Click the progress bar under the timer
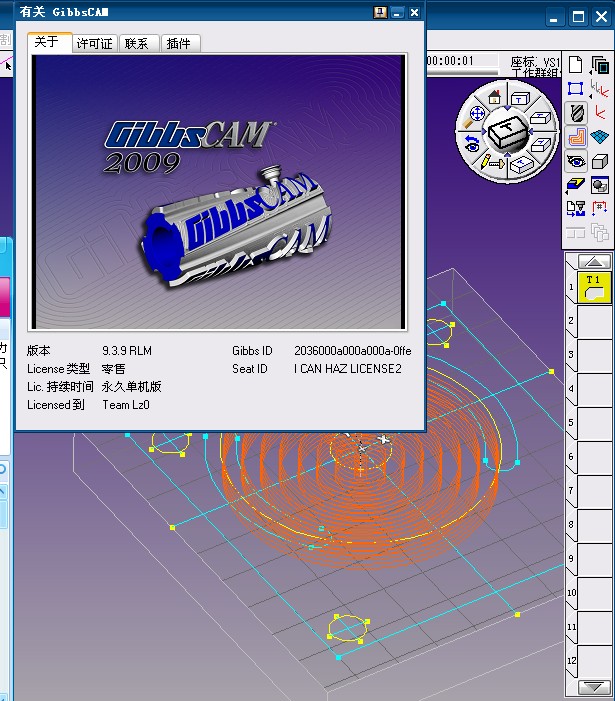Viewport: 615px width, 701px height. tap(462, 72)
